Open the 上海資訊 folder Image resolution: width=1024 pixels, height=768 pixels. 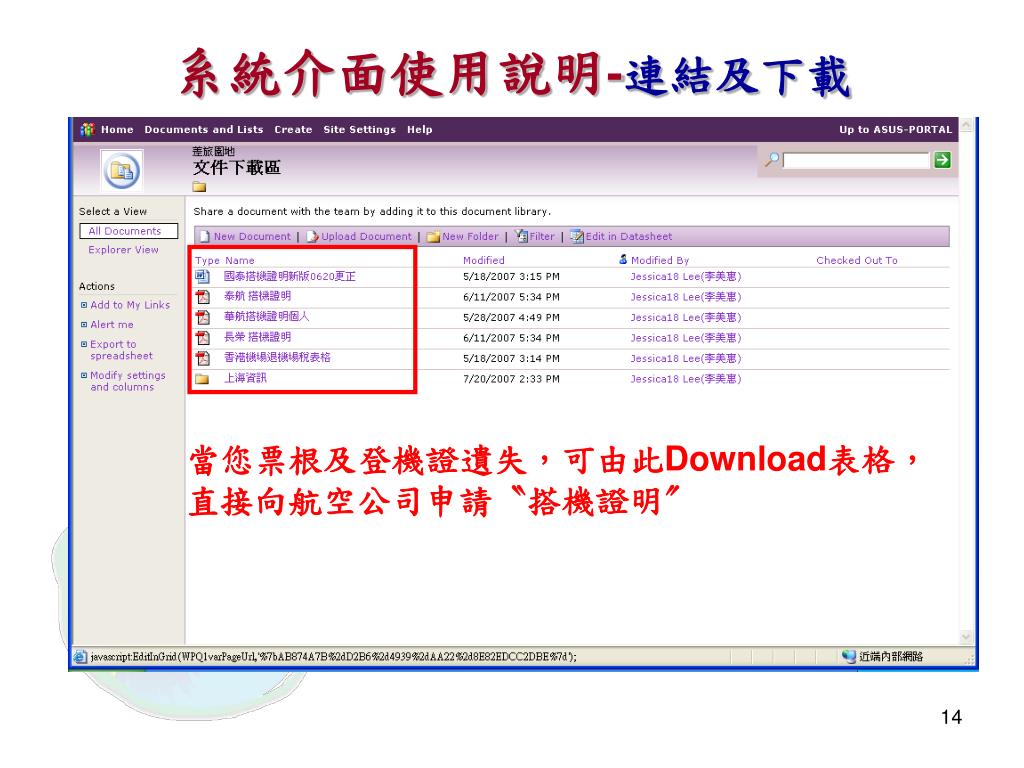(x=245, y=378)
